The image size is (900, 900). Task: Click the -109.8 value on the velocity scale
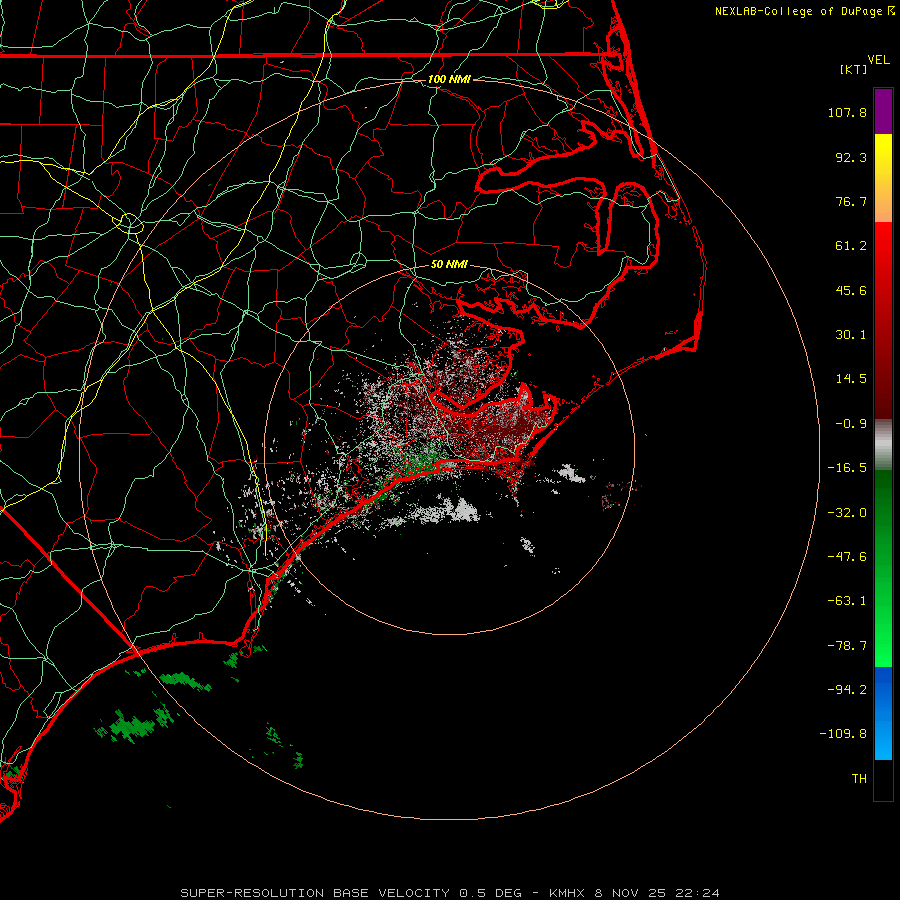click(843, 734)
